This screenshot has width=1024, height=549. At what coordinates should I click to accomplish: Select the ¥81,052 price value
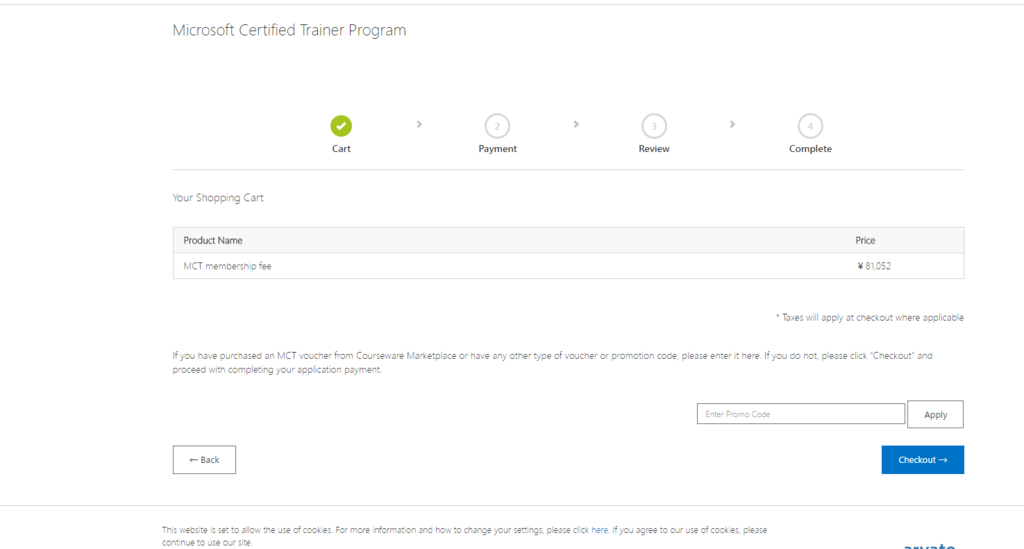pos(874,266)
